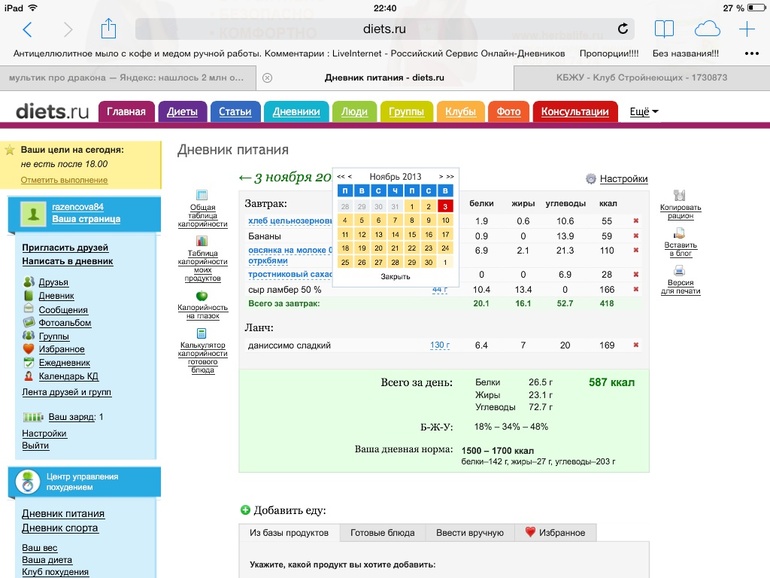
Task: Click the Общая таблица калорийности icon
Action: [202, 194]
